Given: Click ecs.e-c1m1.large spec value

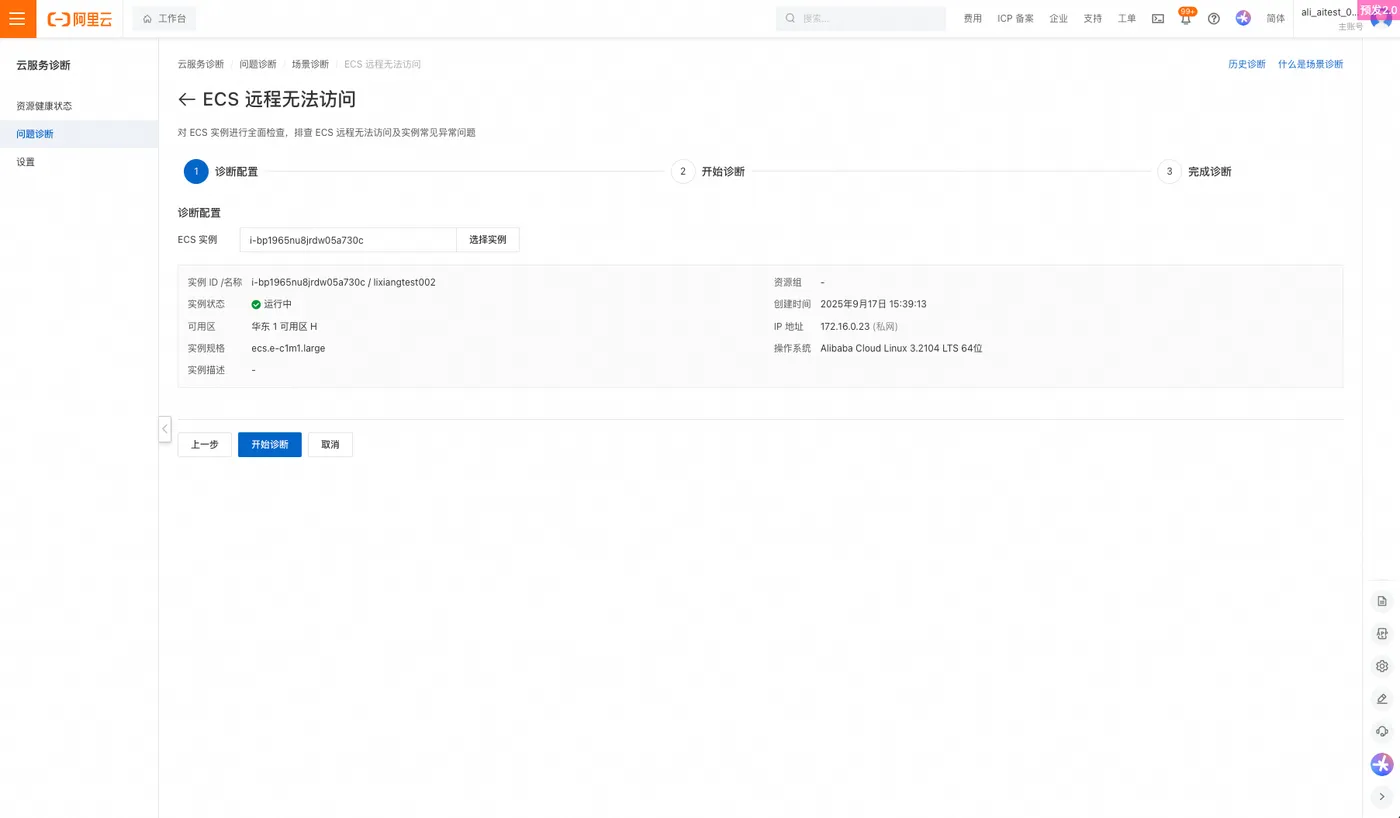Looking at the screenshot, I should (288, 349).
